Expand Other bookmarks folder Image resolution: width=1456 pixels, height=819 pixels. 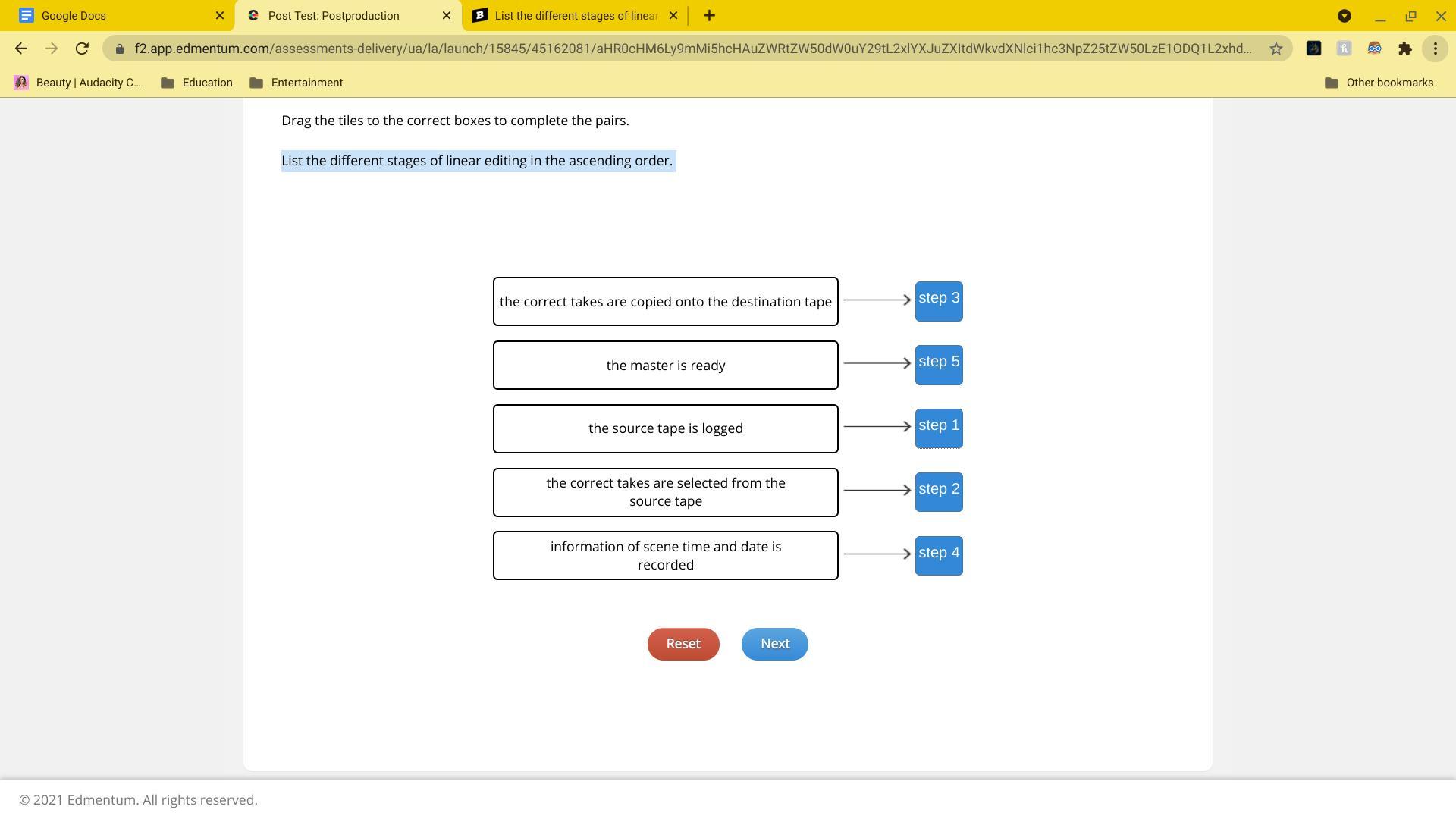coord(1379,83)
